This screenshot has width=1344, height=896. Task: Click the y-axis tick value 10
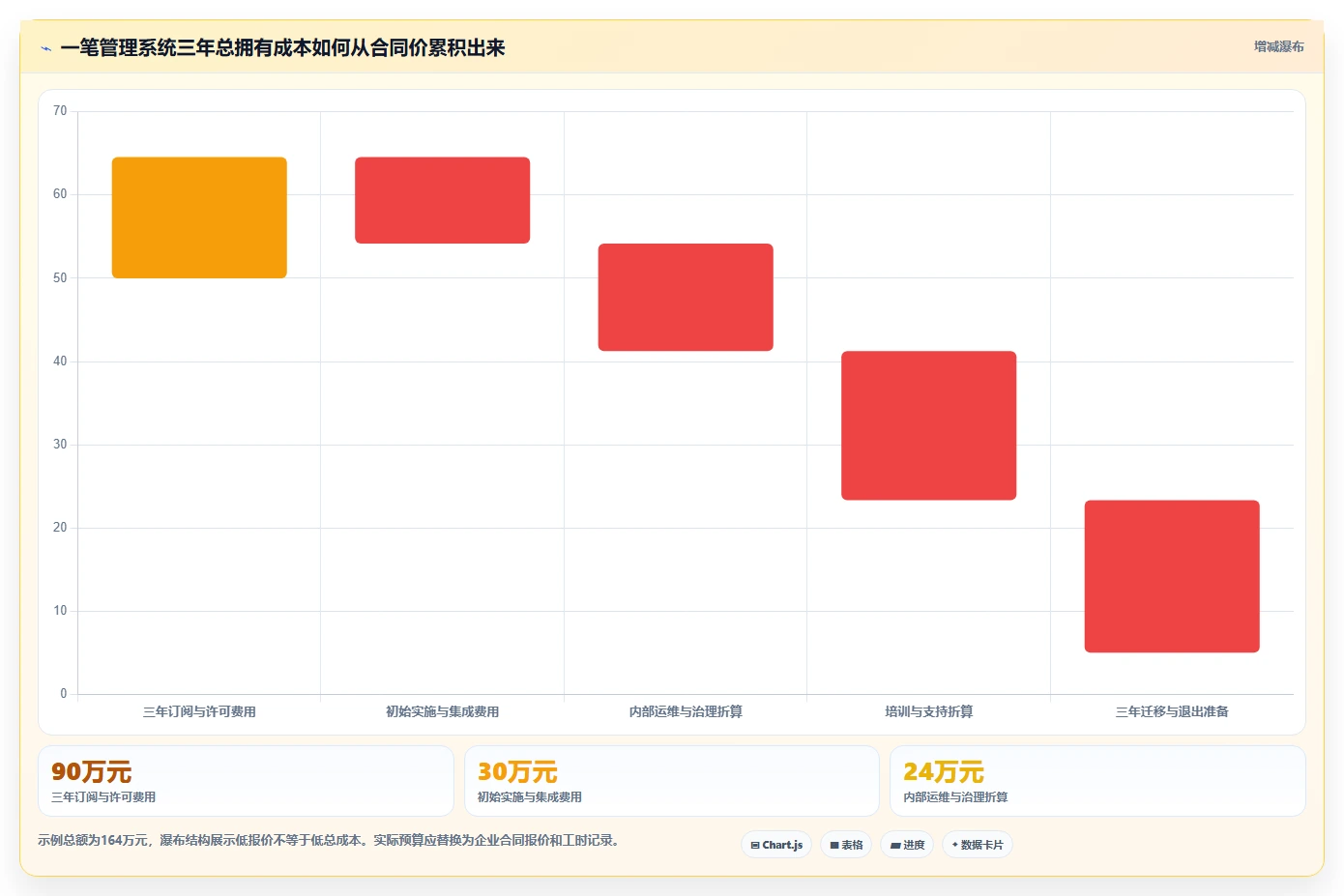point(60,611)
